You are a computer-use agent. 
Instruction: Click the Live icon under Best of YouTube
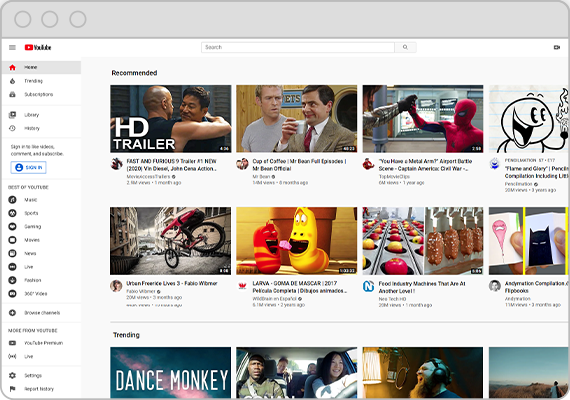click(x=12, y=267)
